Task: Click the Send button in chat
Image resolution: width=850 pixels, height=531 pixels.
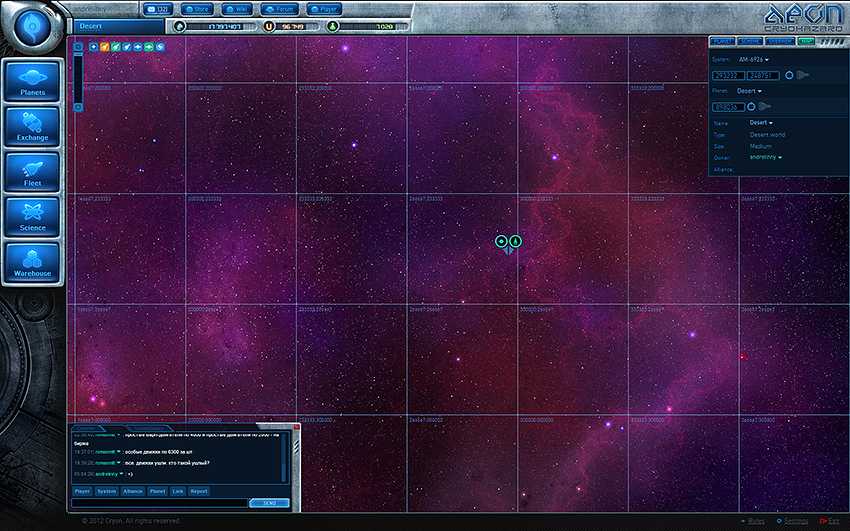Action: 269,503
